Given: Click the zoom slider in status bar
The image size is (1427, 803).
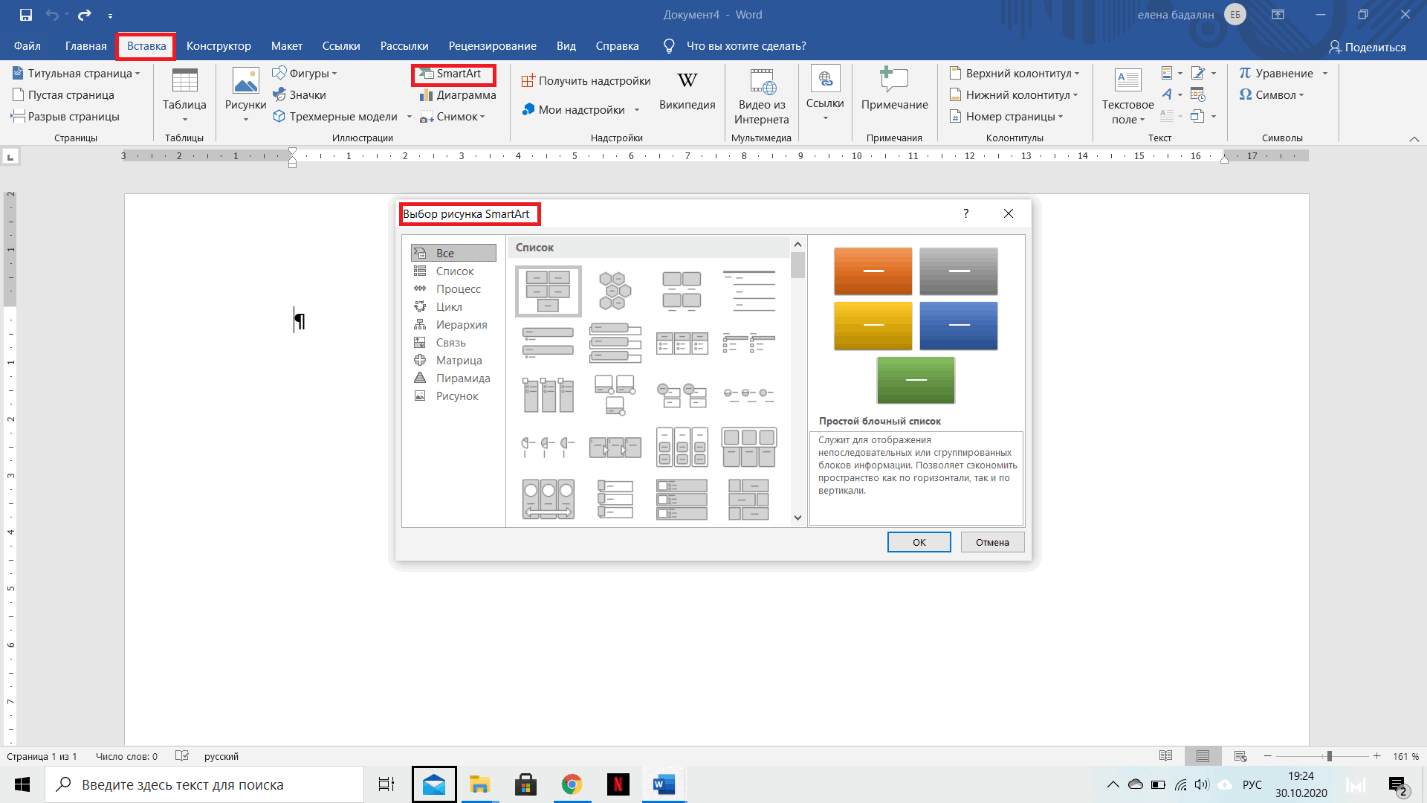Looking at the screenshot, I should pos(1328,756).
